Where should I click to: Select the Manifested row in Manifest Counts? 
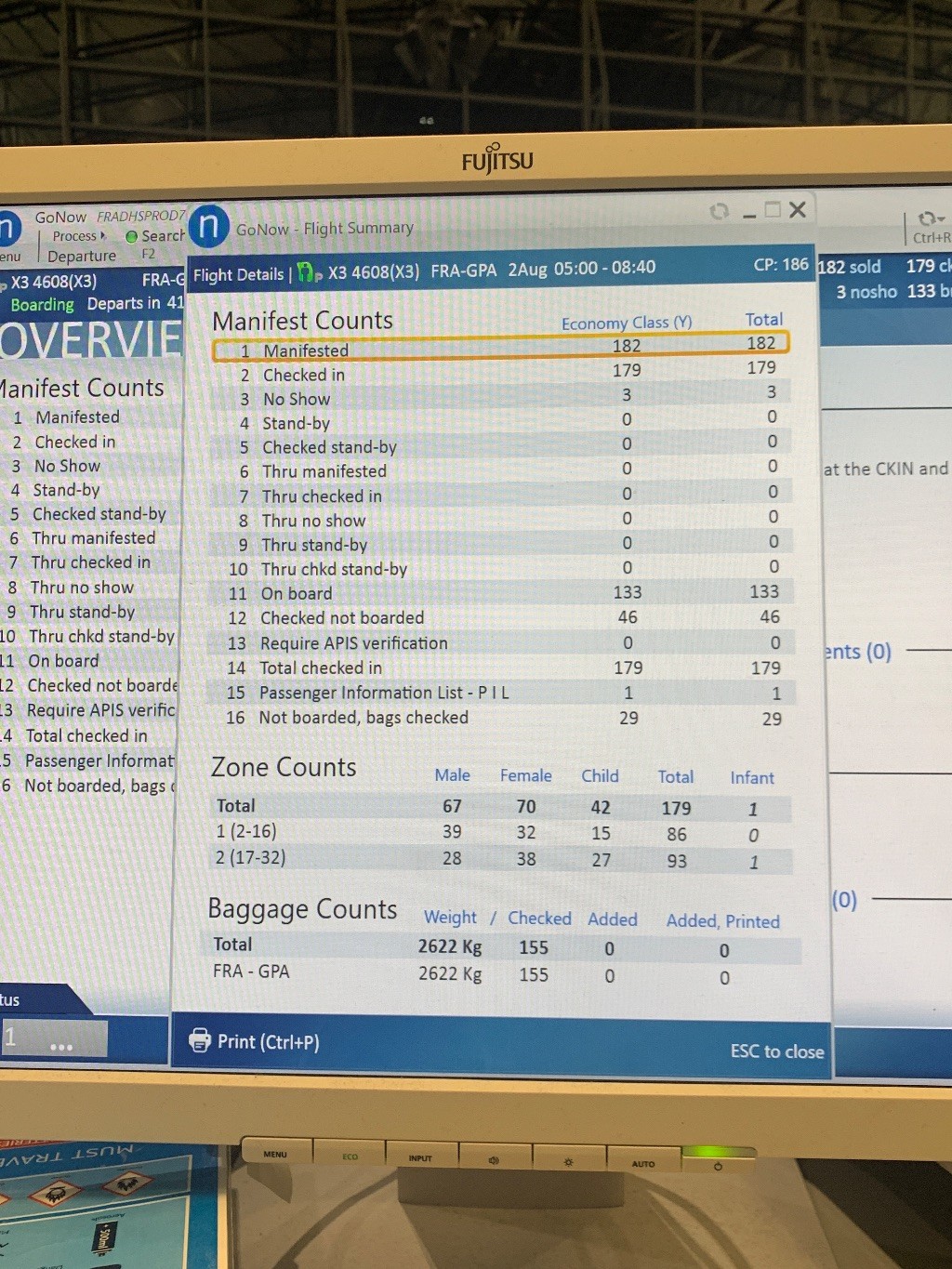[499, 349]
